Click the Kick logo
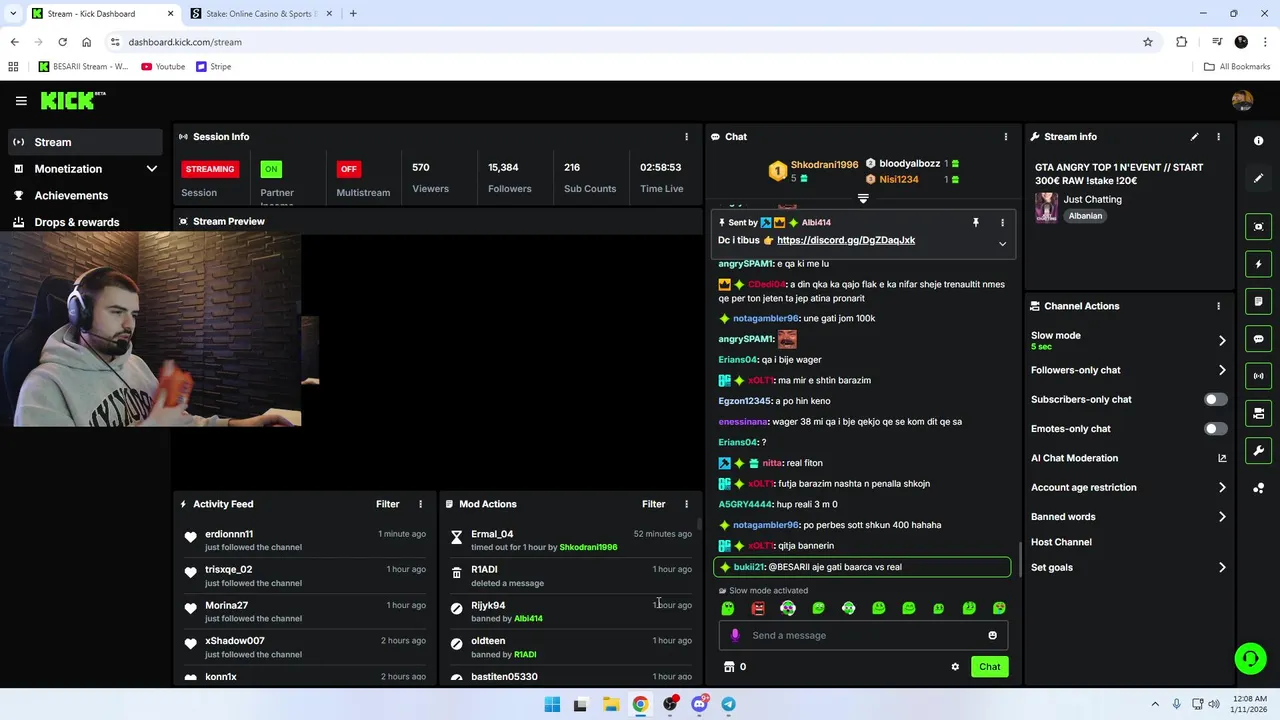Image resolution: width=1280 pixels, height=720 pixels. pyautogui.click(x=73, y=100)
